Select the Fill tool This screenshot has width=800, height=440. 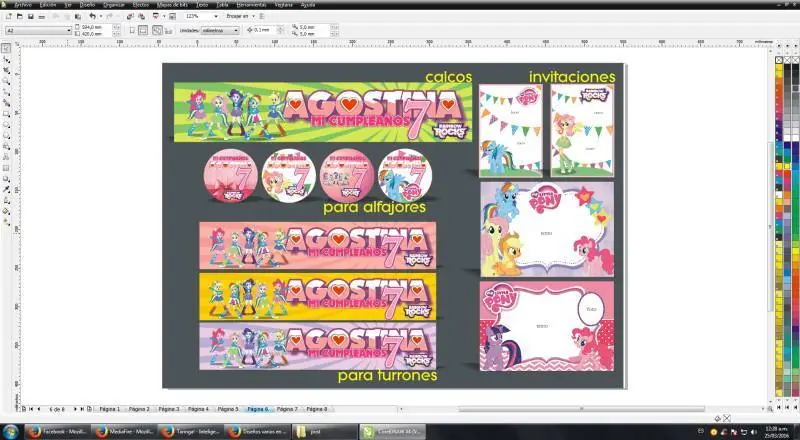coord(6,211)
